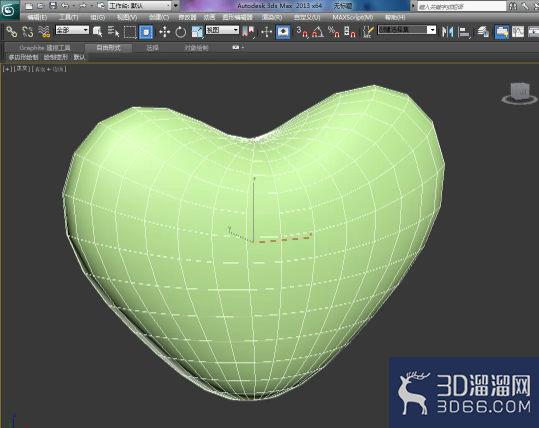
Task: Open the 全部 selection filter dropdown
Action: (72, 30)
